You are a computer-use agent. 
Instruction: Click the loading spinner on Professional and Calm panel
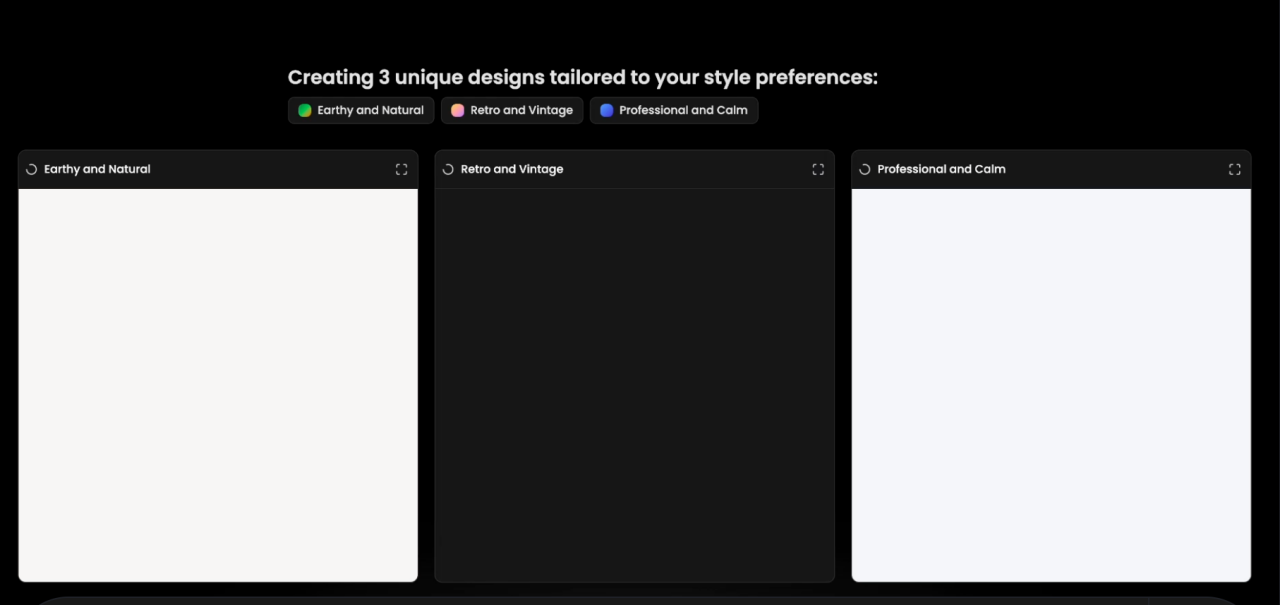click(865, 169)
